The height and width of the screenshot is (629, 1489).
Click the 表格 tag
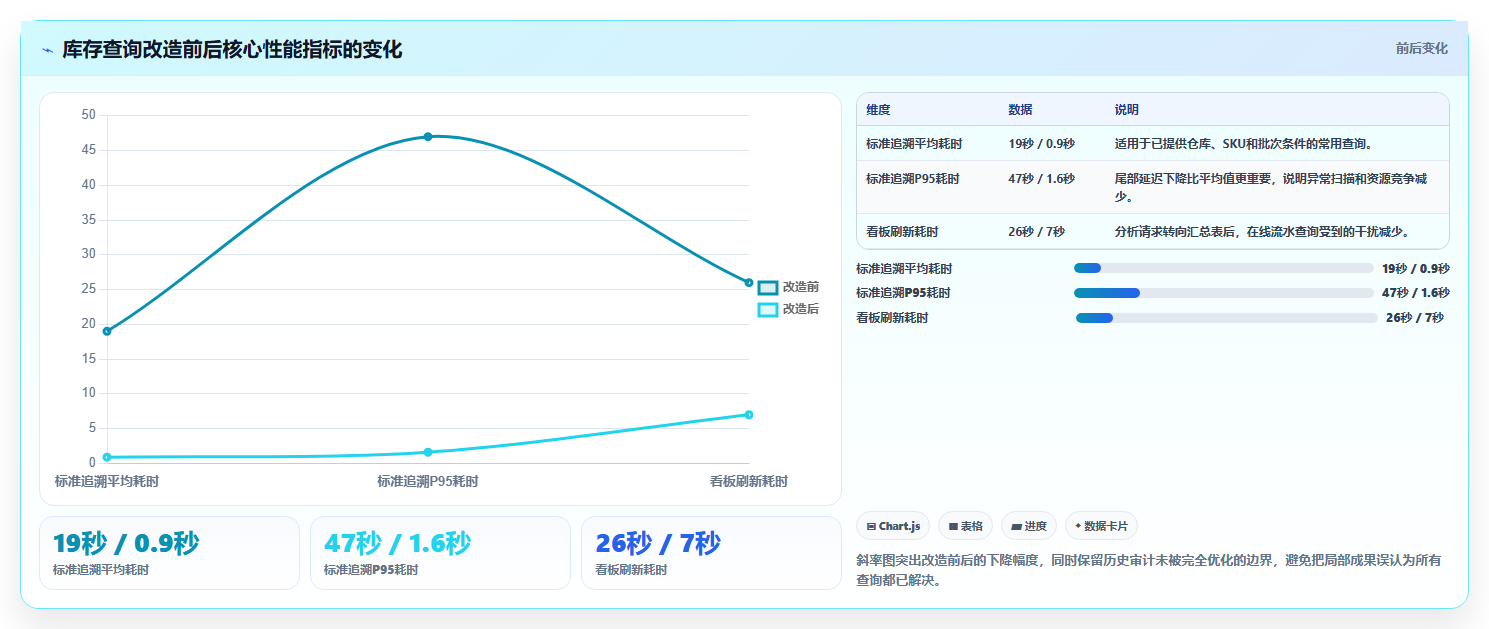click(x=965, y=526)
